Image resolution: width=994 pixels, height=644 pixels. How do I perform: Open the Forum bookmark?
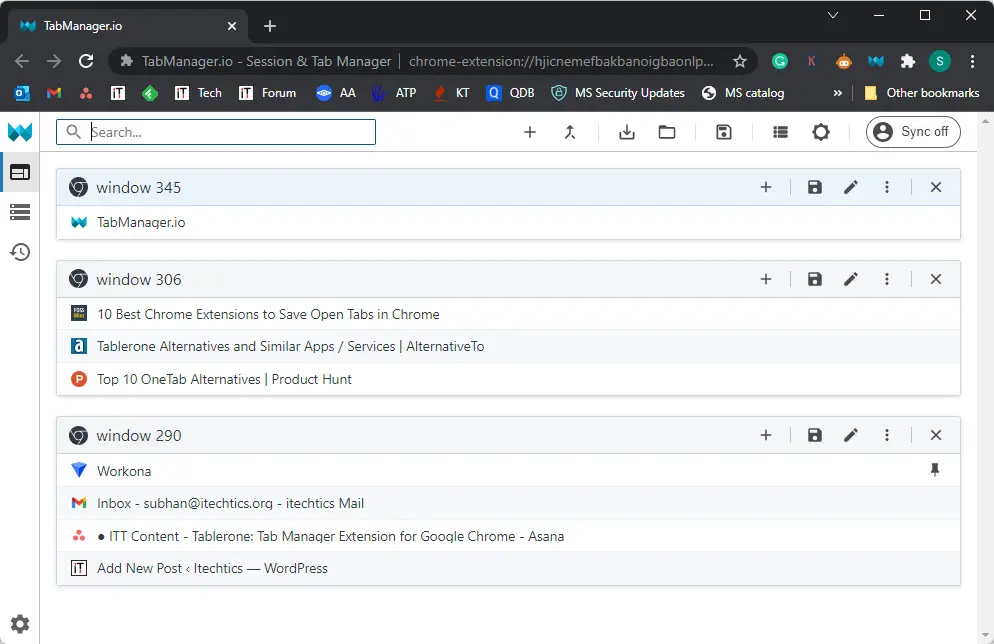pyautogui.click(x=267, y=93)
